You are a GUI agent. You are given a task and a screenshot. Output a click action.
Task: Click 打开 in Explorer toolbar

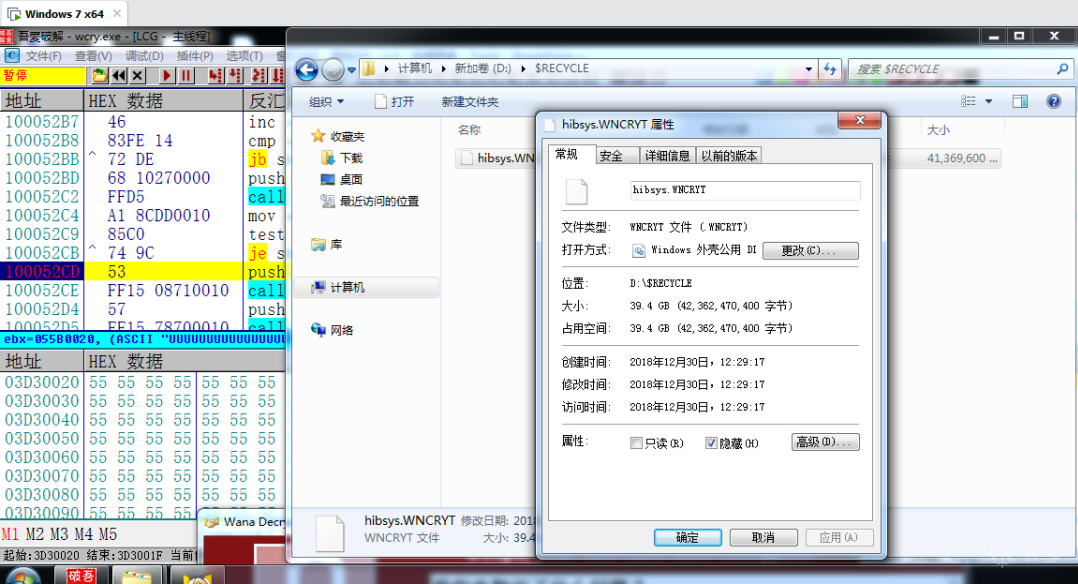(395, 102)
